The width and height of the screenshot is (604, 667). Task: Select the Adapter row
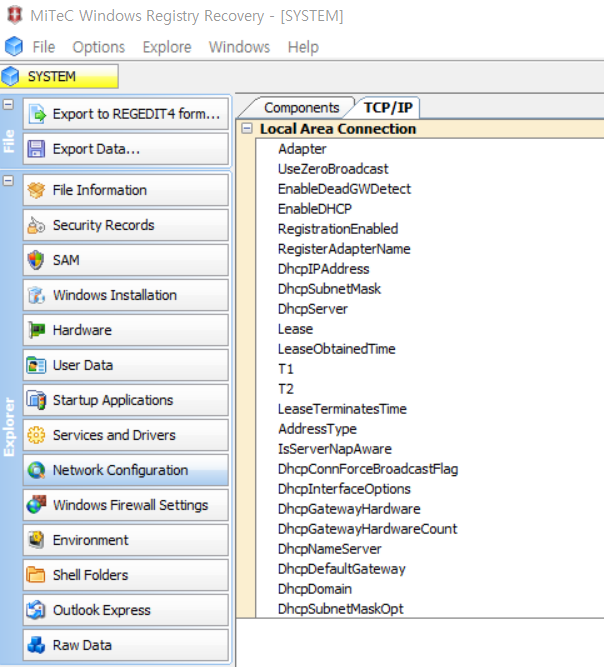430,149
